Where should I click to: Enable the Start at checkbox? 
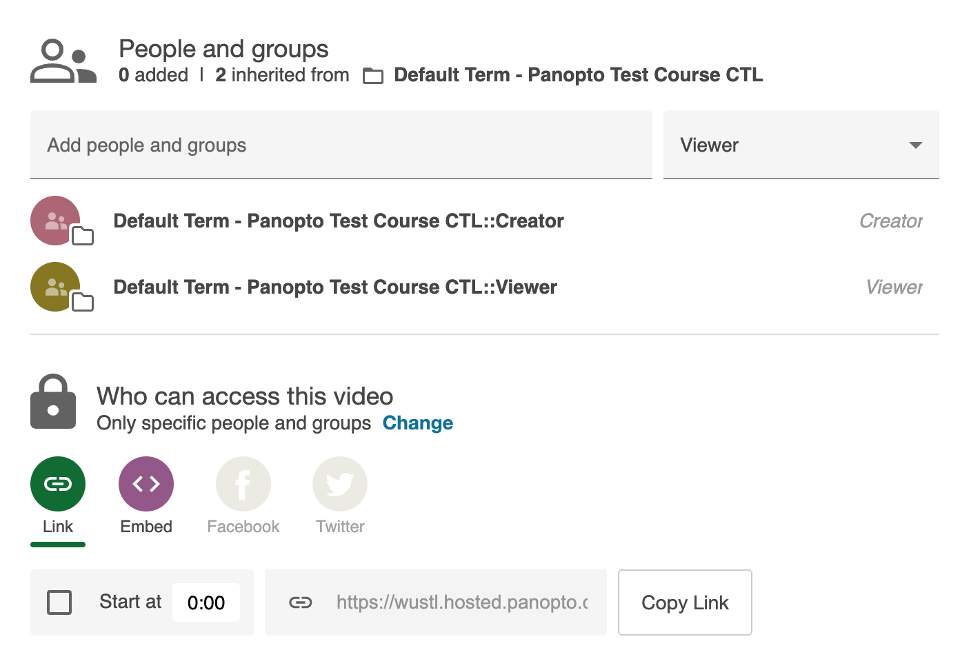tap(60, 602)
